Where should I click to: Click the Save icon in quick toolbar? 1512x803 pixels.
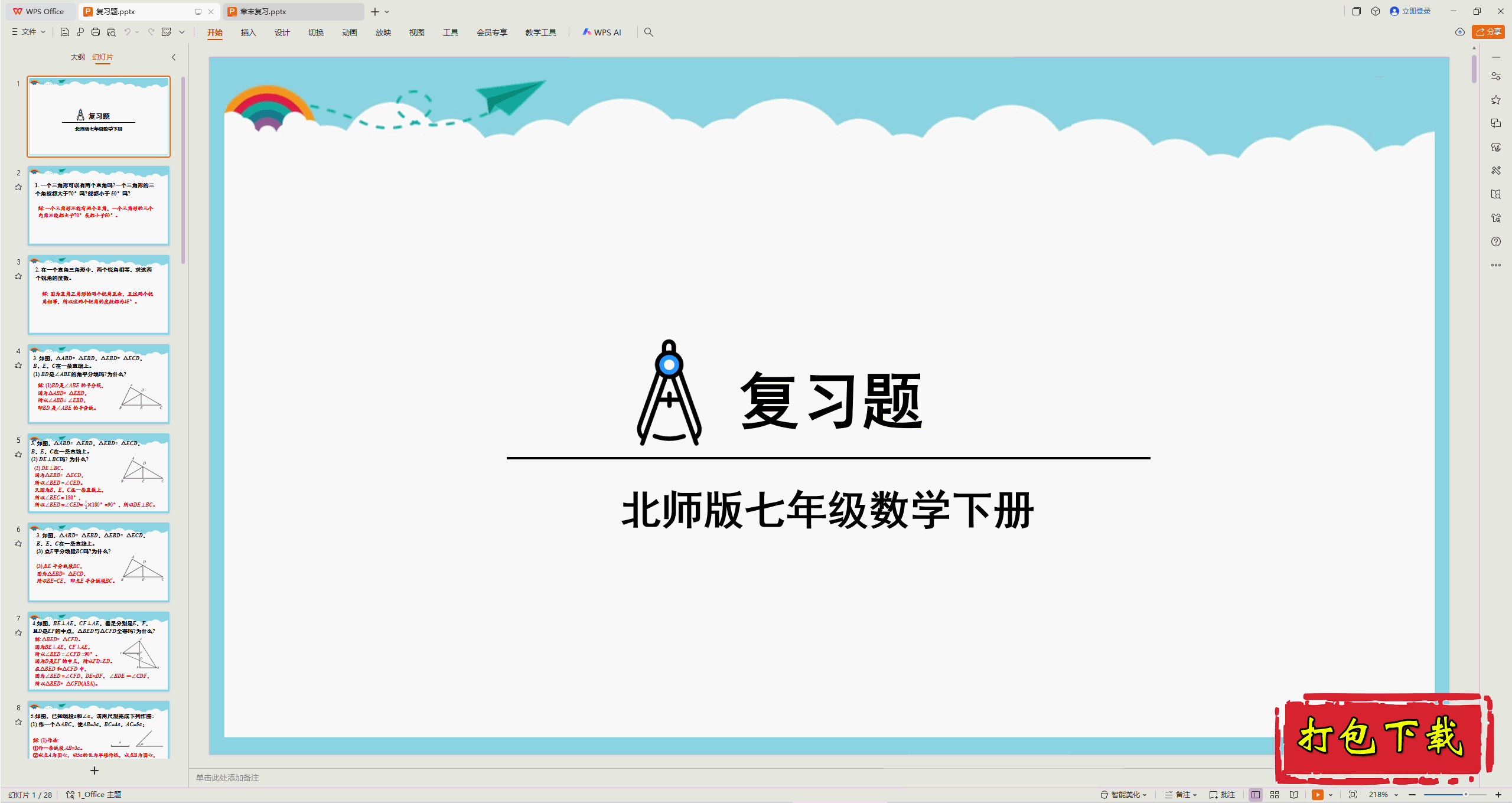pos(65,32)
